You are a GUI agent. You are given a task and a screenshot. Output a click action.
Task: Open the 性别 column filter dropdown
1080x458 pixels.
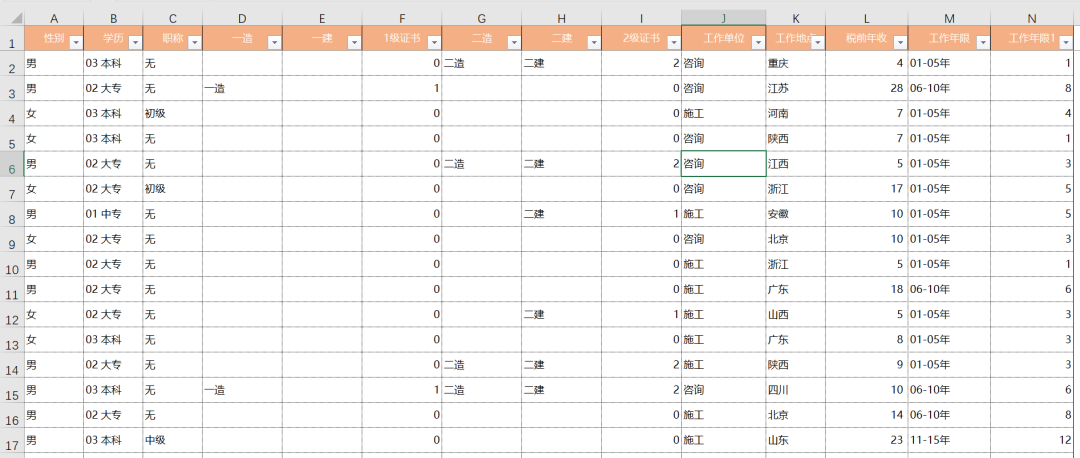click(74, 42)
